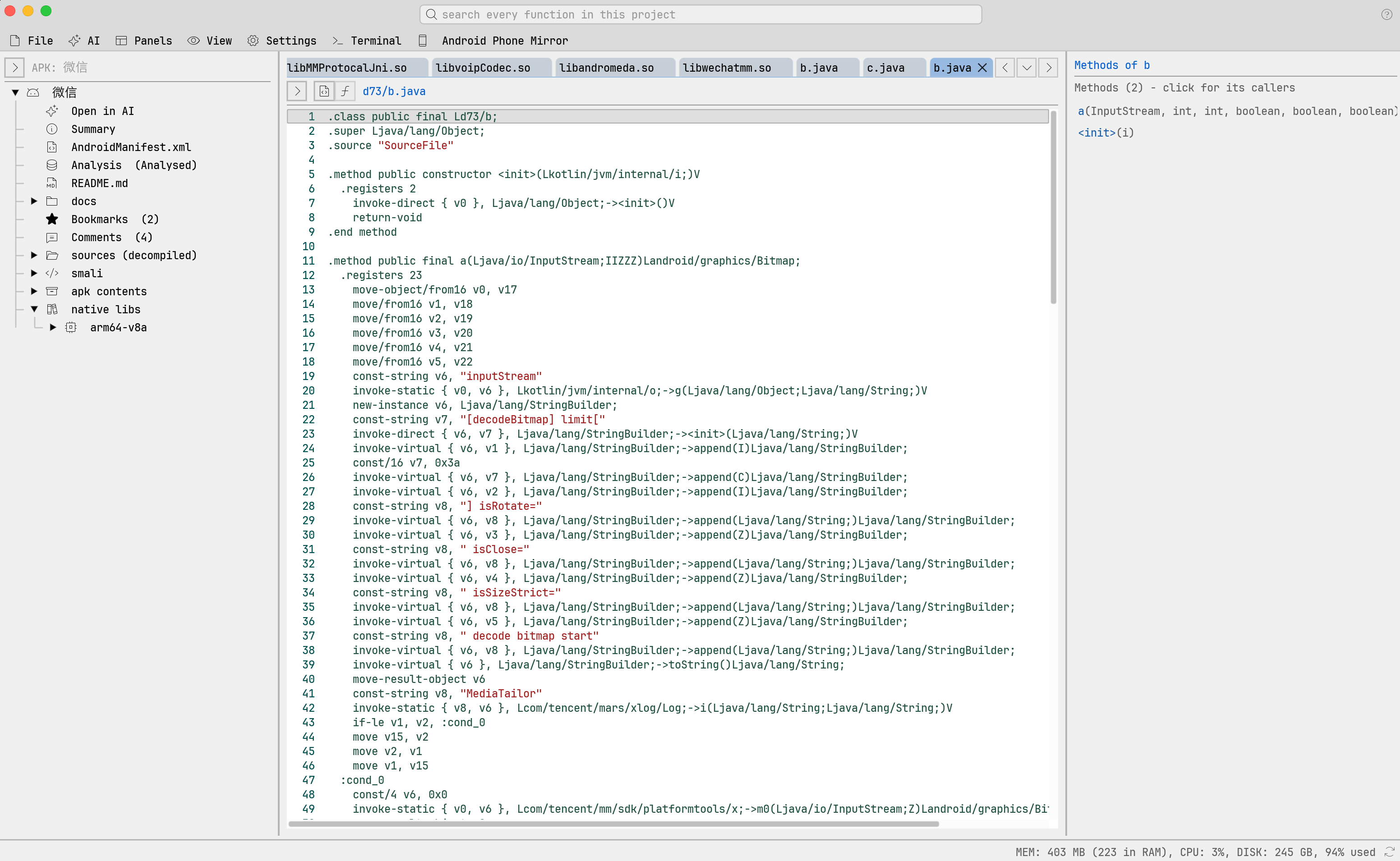1400x861 pixels.
Task: Expand the smali node
Action: point(34,273)
